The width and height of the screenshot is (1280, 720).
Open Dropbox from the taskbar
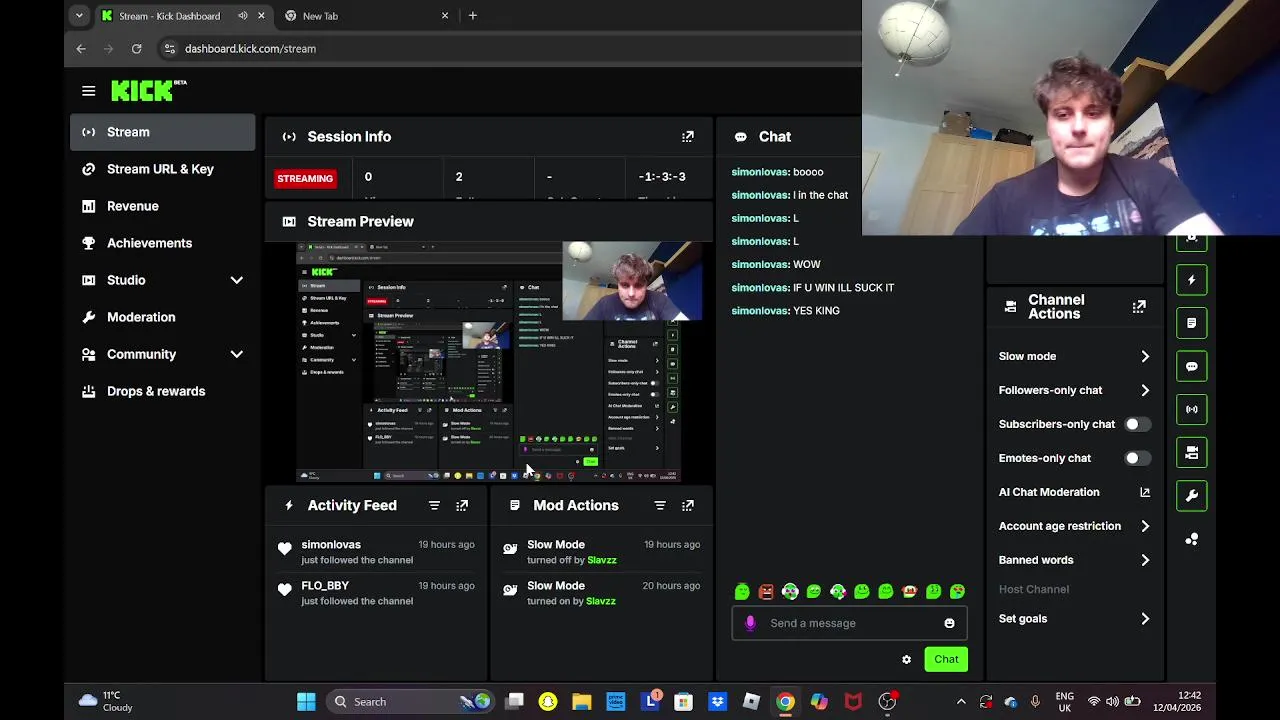coord(717,702)
